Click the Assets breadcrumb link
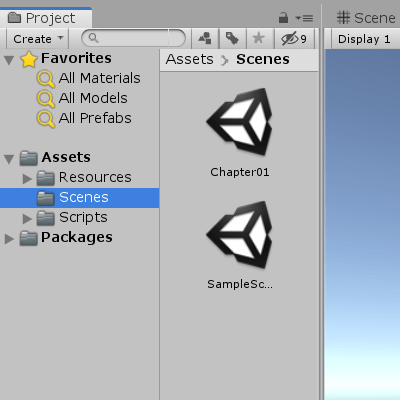This screenshot has width=400, height=400. point(189,59)
